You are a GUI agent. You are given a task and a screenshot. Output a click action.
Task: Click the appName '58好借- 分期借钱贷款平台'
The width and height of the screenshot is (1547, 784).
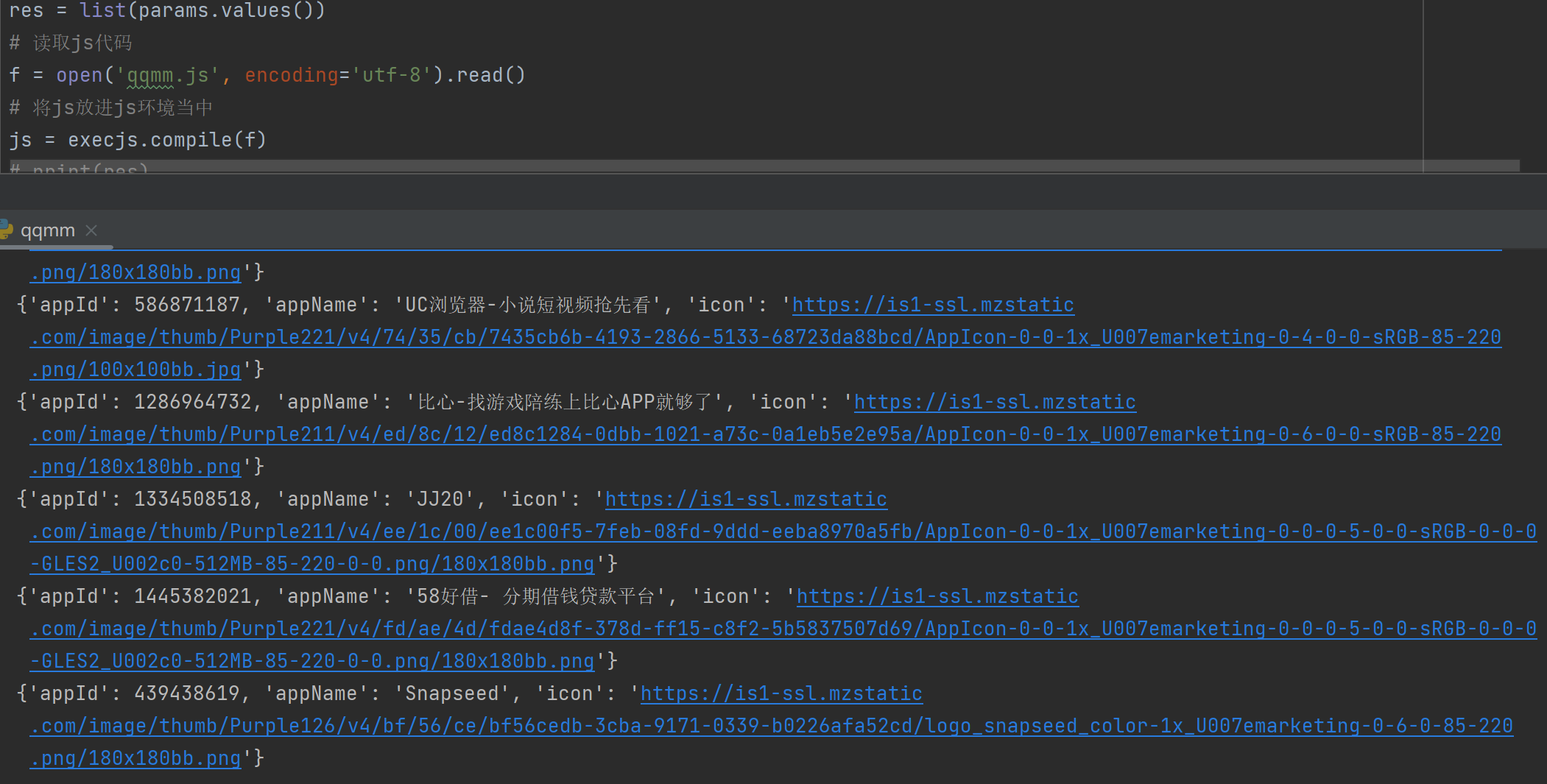coord(536,596)
